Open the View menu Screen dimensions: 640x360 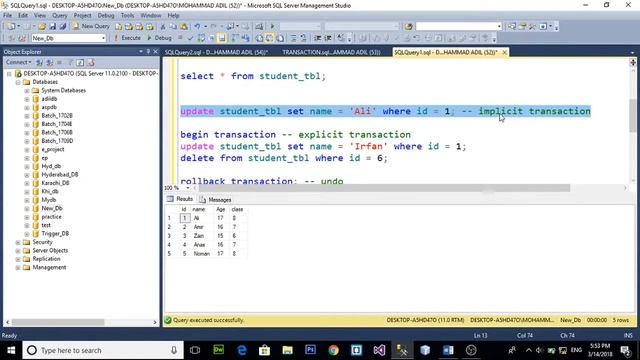coord(40,16)
